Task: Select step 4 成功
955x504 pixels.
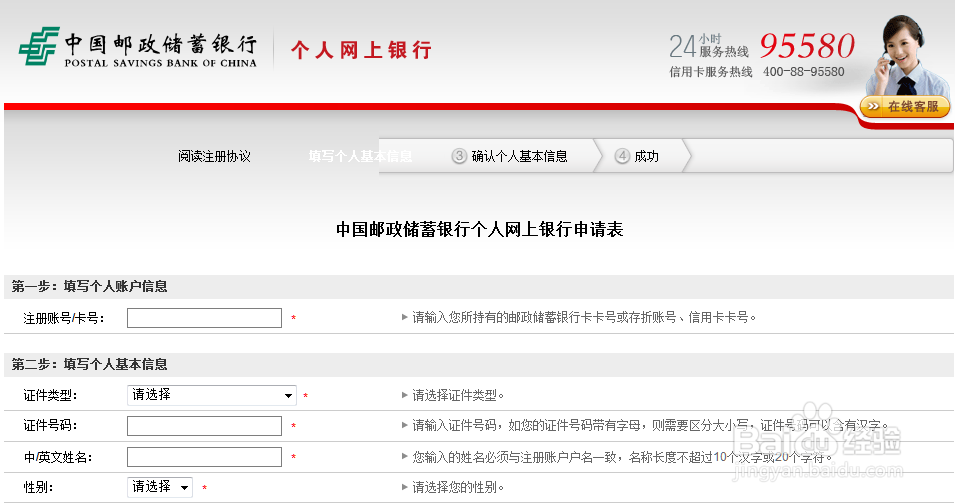Action: coord(646,156)
